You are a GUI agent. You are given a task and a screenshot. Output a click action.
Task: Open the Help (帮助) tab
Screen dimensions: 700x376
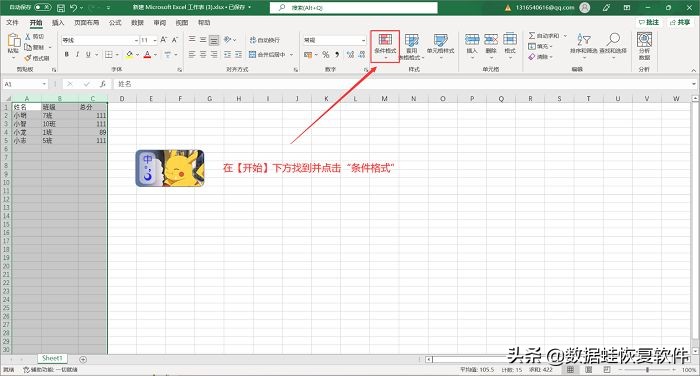click(204, 22)
